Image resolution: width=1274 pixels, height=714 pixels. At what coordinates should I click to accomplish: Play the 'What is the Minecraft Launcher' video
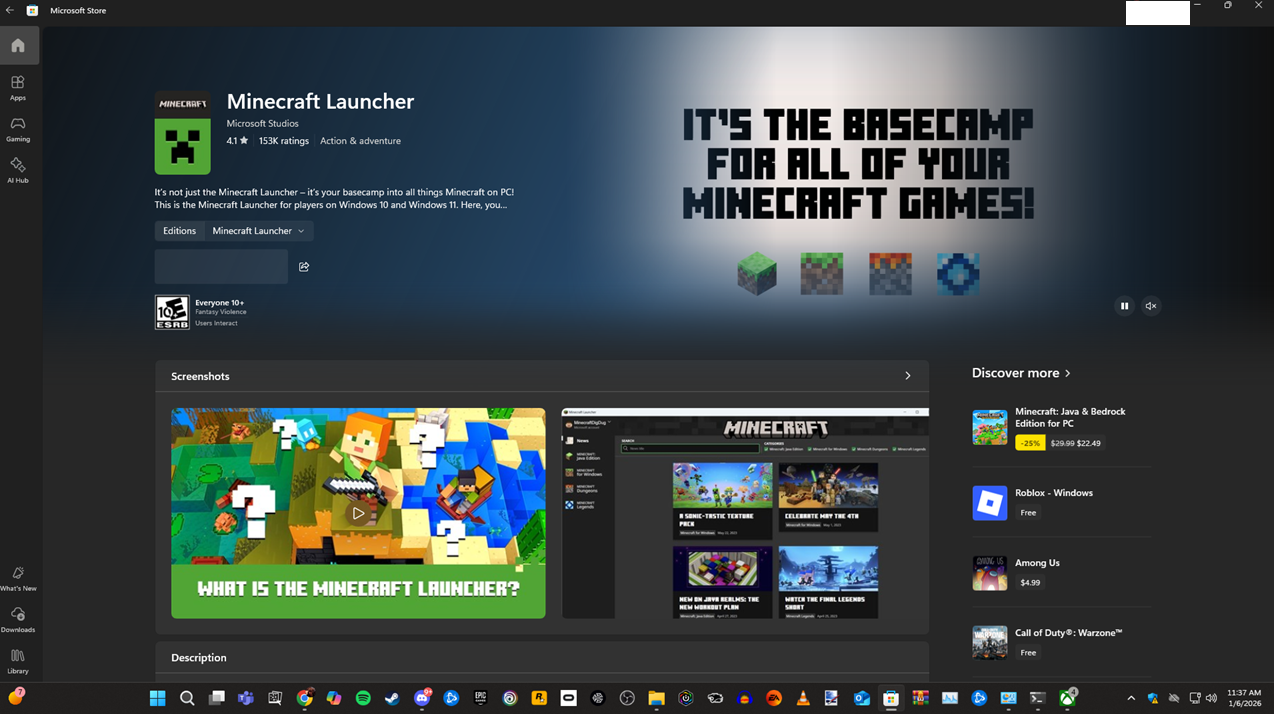358,512
